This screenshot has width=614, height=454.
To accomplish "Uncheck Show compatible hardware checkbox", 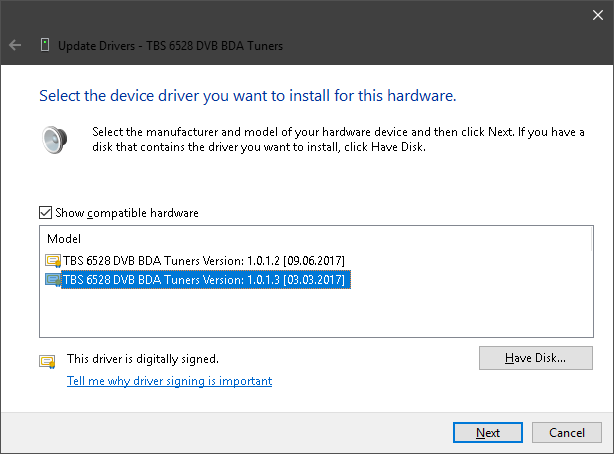I will point(45,213).
